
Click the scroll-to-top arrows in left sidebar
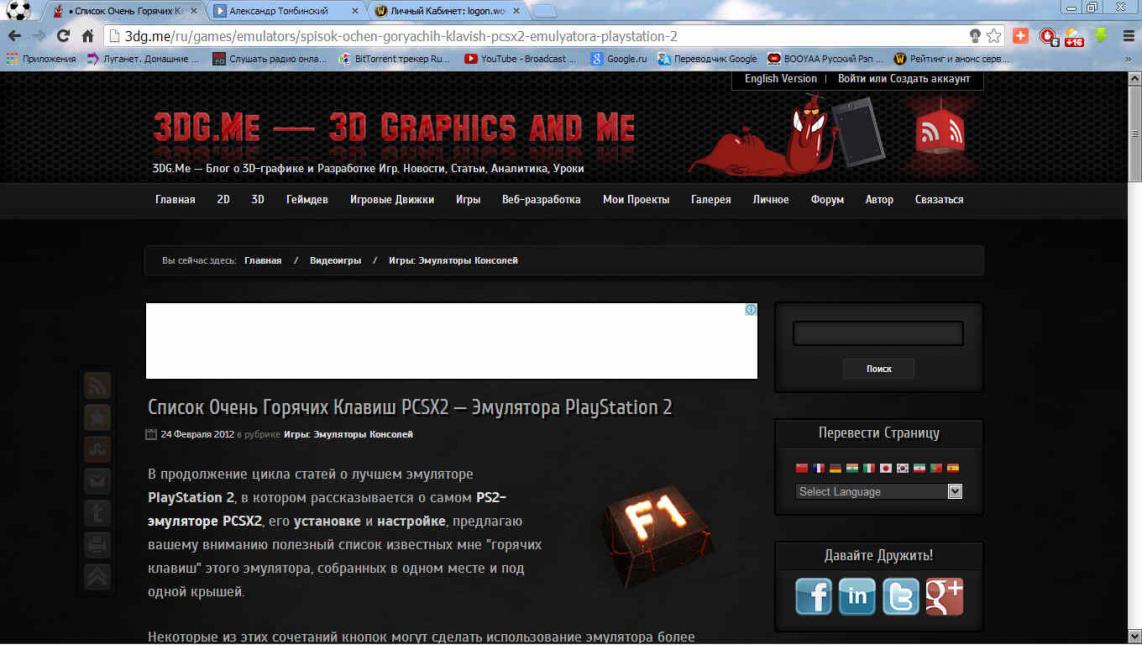pos(97,577)
